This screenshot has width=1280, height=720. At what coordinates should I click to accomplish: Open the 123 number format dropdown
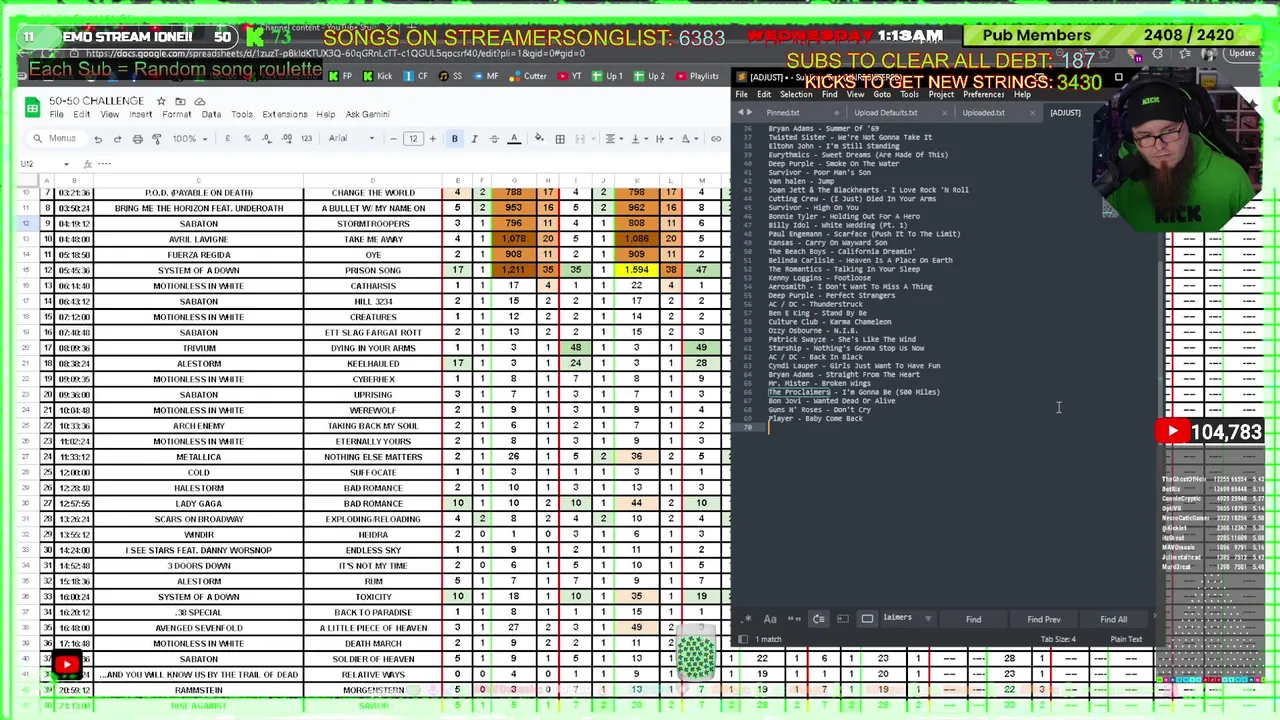(x=306, y=139)
